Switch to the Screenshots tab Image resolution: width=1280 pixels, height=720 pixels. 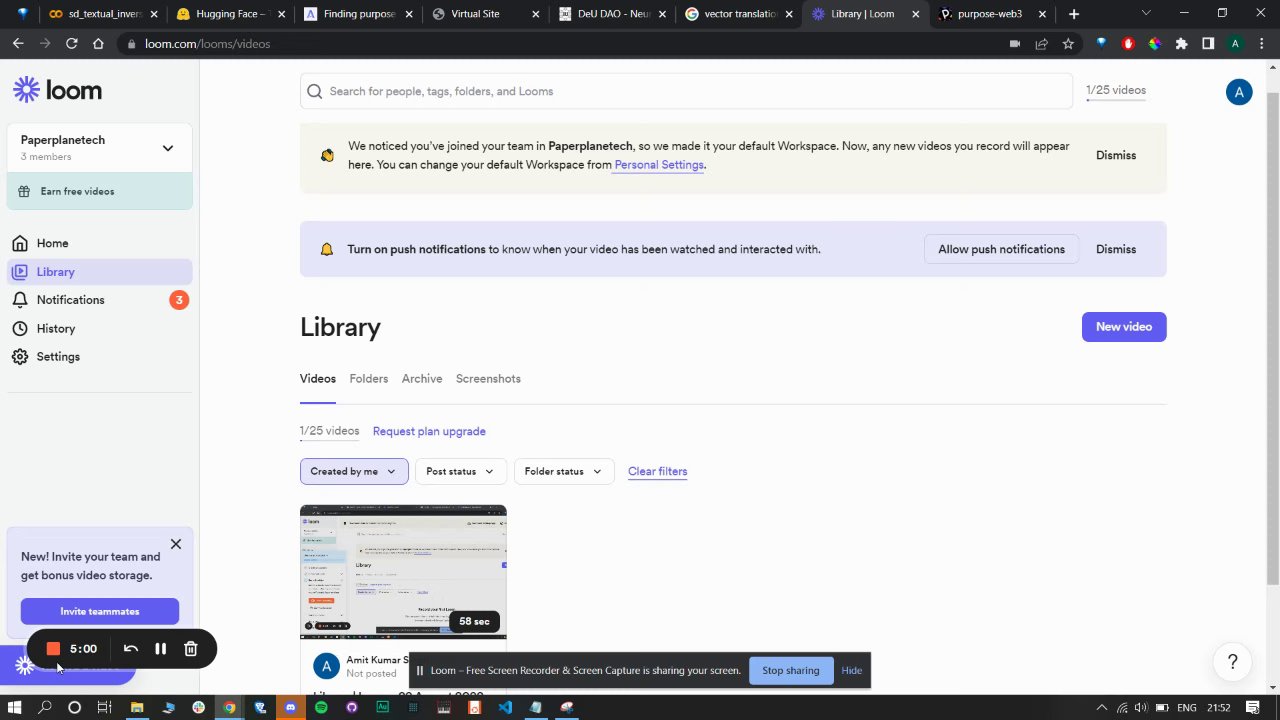(488, 379)
